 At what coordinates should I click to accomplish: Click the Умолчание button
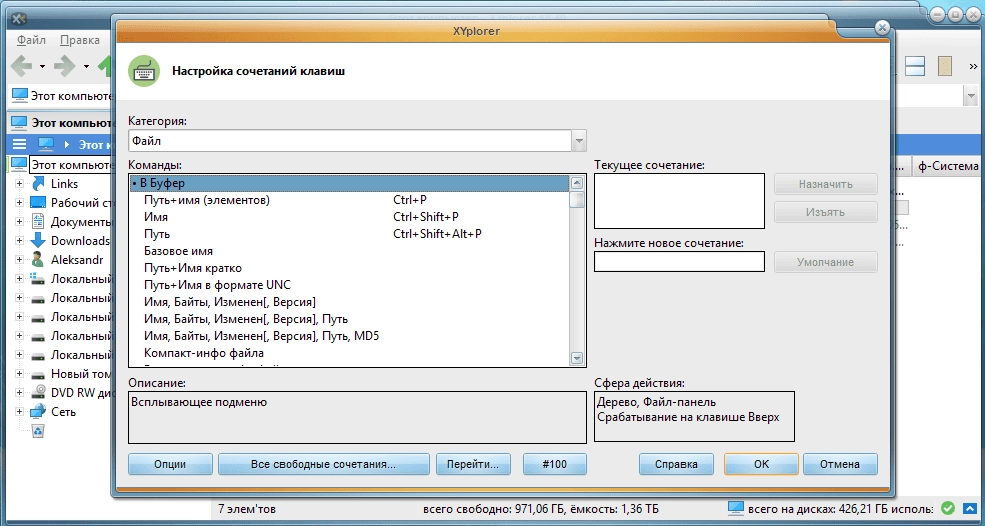[825, 262]
